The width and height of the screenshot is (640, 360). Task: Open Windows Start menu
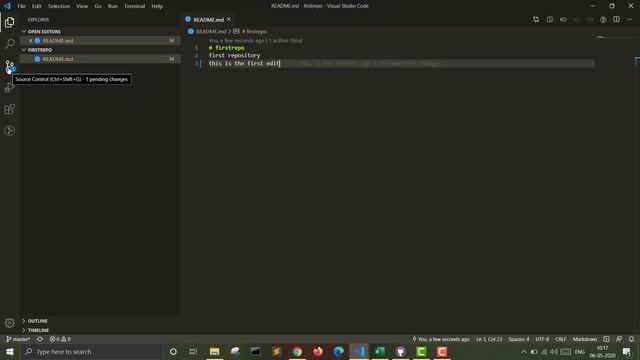[10, 351]
